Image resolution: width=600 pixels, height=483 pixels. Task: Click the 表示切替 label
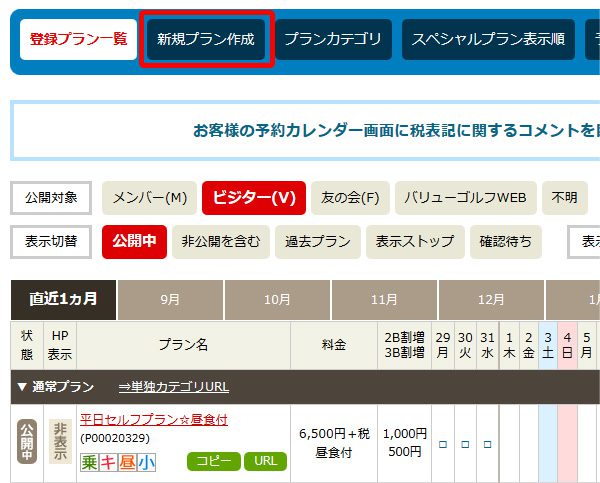pos(51,242)
